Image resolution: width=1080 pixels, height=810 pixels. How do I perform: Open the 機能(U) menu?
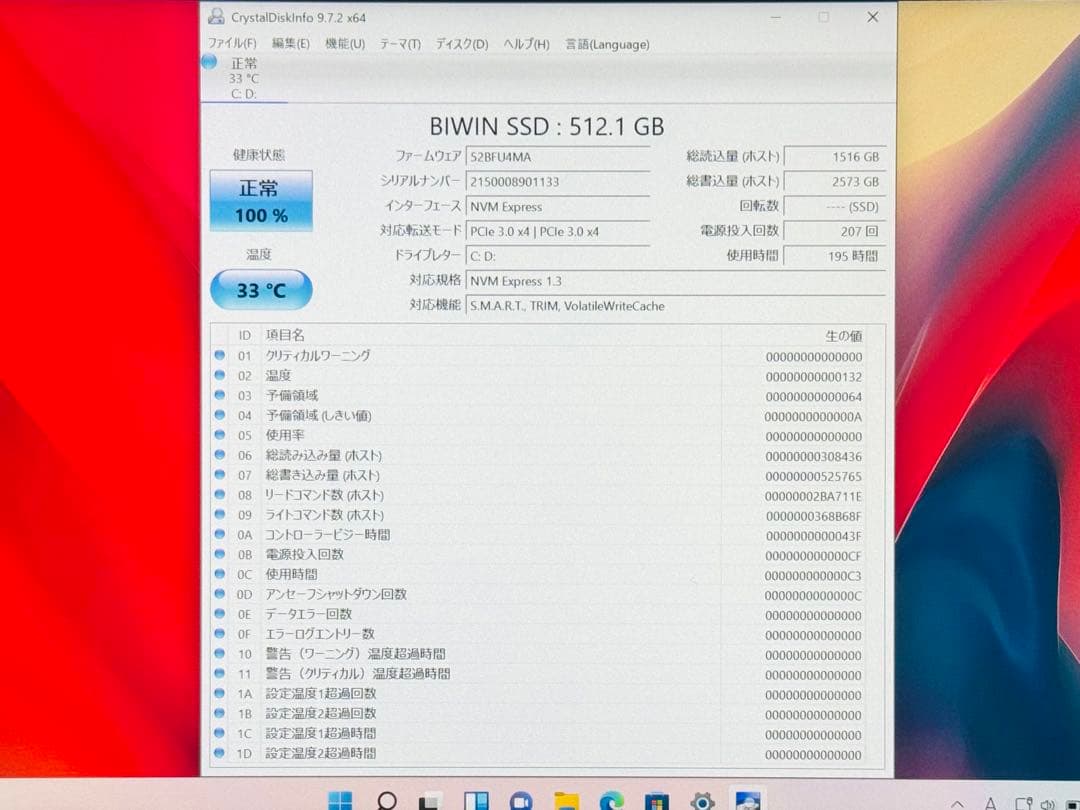(x=345, y=44)
